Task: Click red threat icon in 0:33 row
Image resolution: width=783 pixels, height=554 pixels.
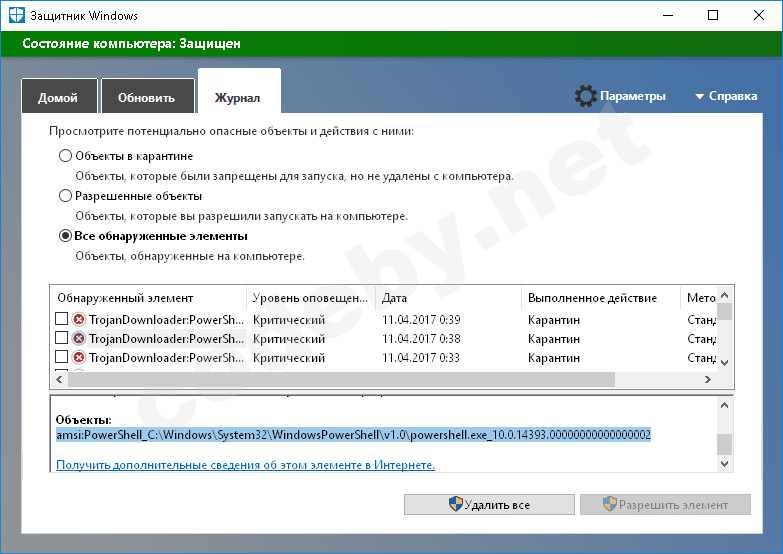Action: pos(79,358)
